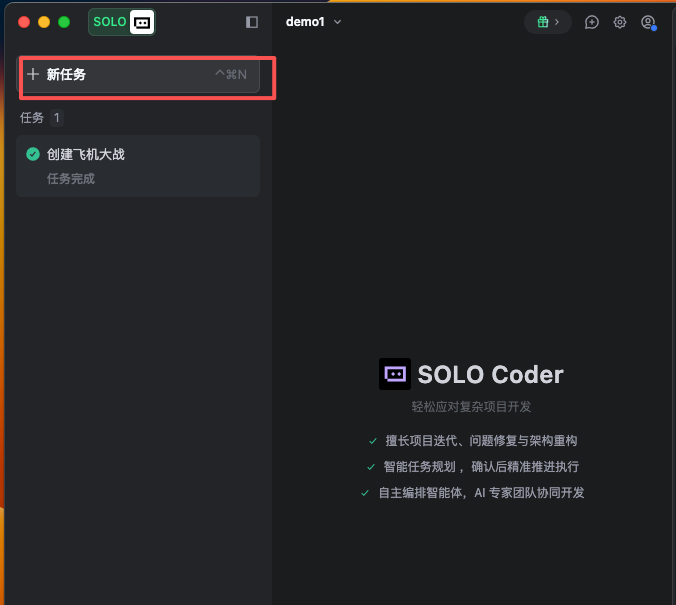Click the task count badge 1
The height and width of the screenshot is (605, 676).
[56, 118]
